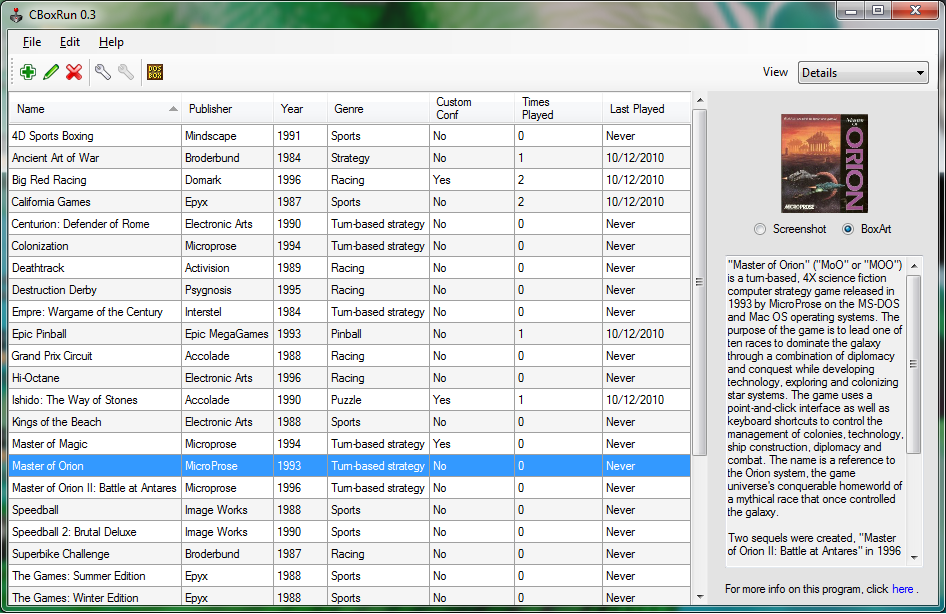This screenshot has height=614, width=946.
Task: Sort list by the Publisher column header
Action: [x=210, y=109]
